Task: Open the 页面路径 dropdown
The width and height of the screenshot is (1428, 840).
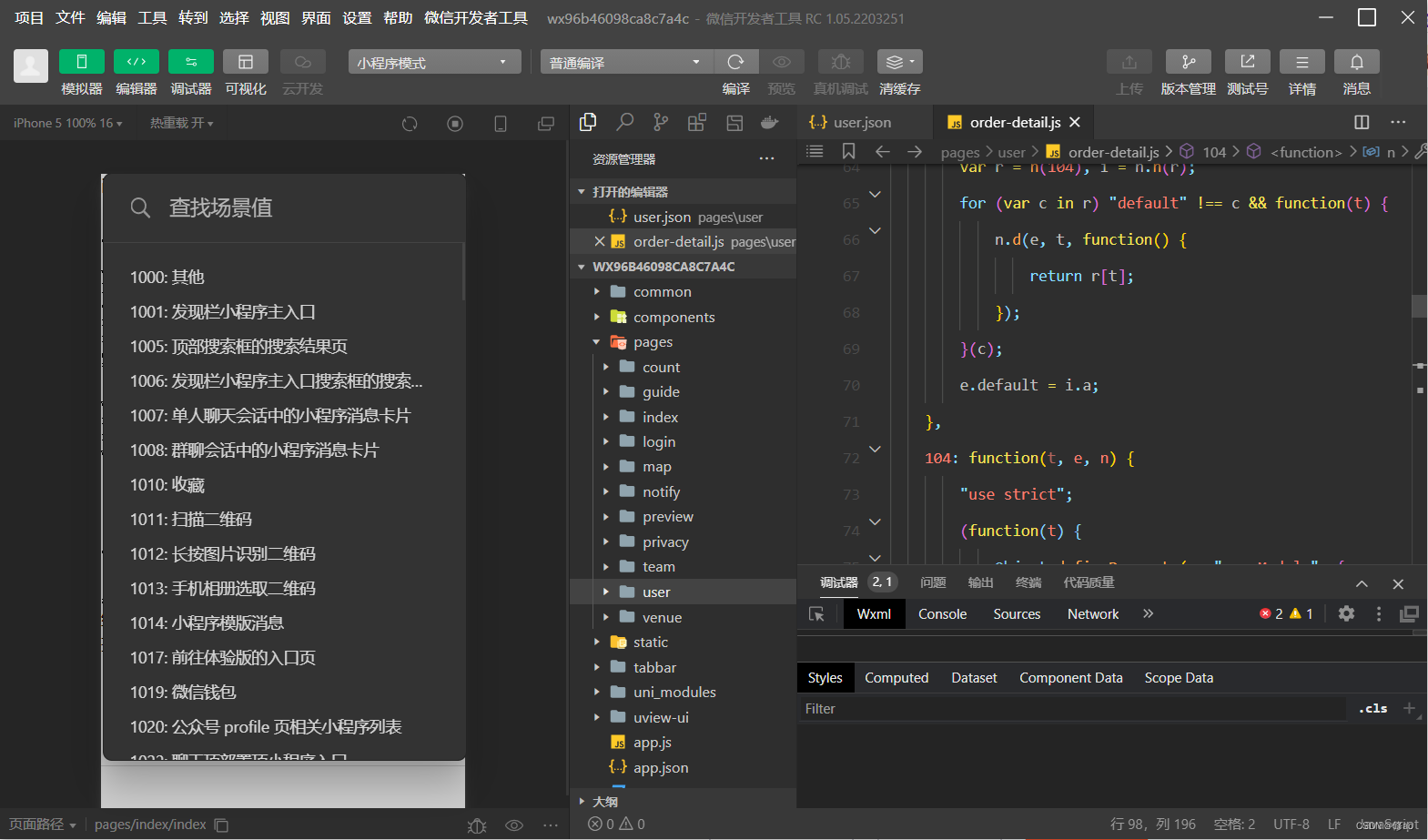Action: [x=43, y=825]
